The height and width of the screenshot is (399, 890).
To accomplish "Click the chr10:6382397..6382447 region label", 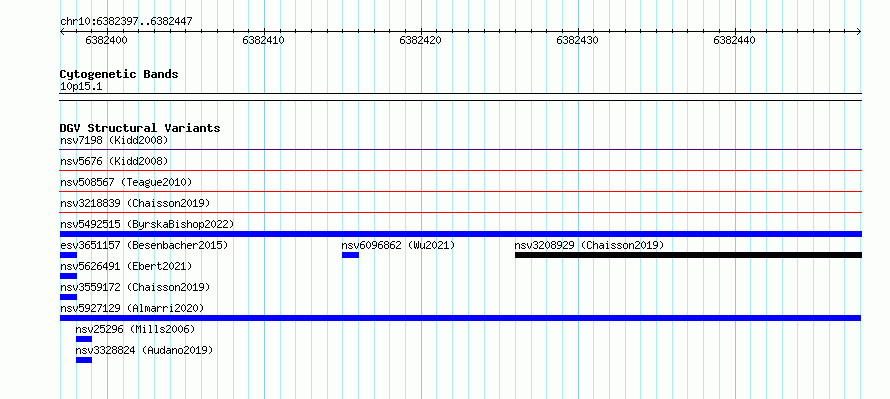I will [x=126, y=22].
